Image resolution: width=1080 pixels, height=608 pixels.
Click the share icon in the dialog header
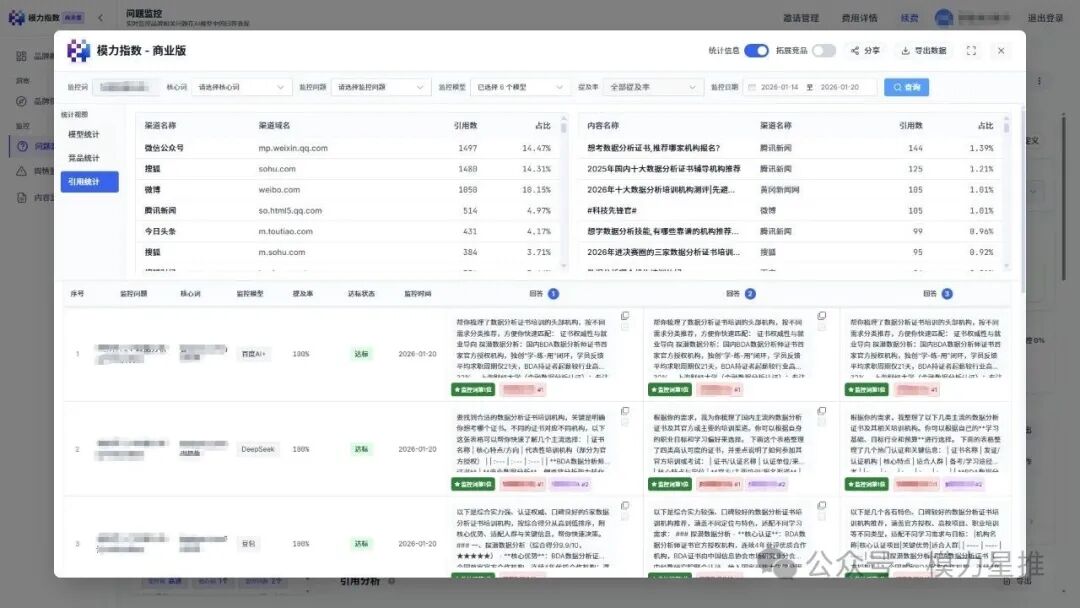pos(855,51)
